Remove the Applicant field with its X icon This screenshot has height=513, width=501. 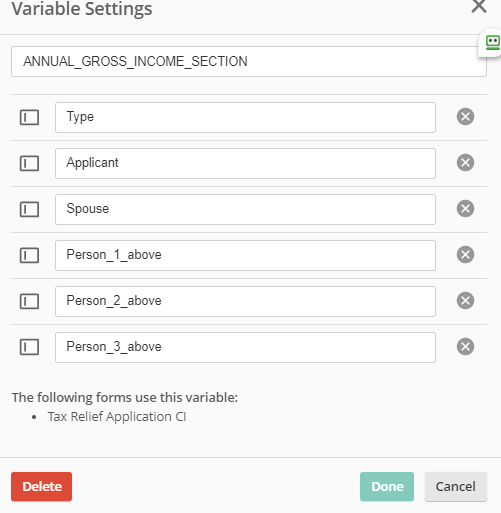[465, 163]
